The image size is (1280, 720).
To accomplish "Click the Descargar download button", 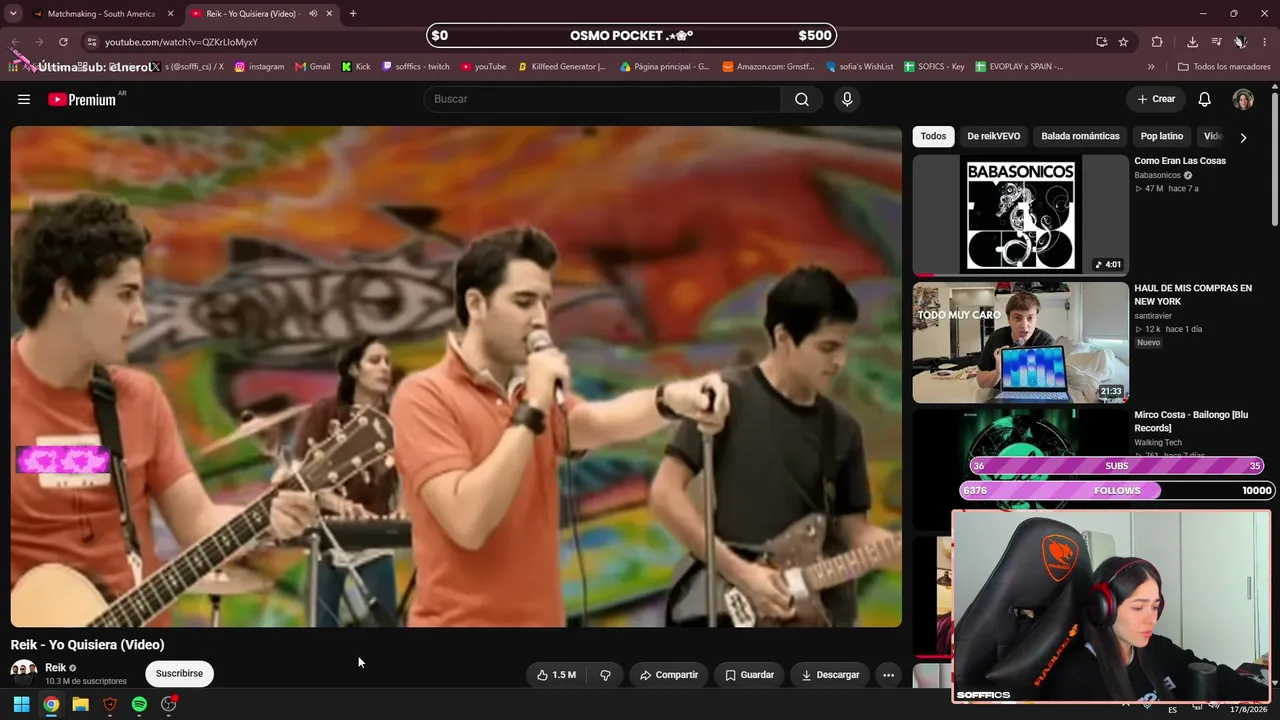I will 830,675.
